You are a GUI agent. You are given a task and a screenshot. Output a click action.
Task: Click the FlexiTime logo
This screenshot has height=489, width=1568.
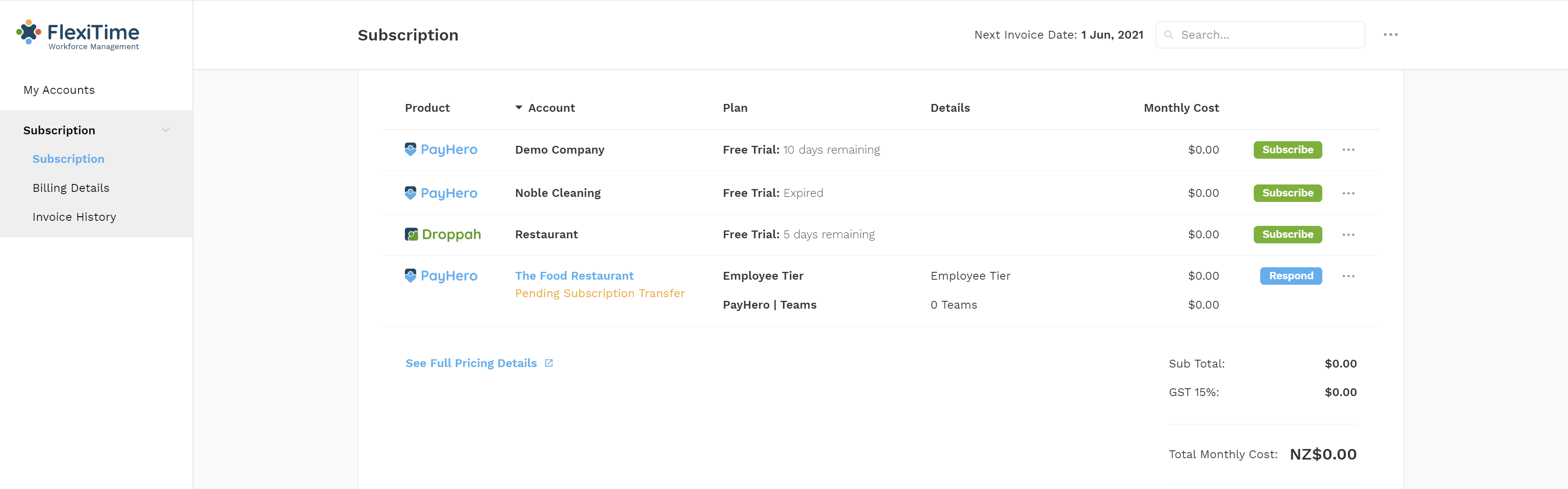tap(77, 35)
